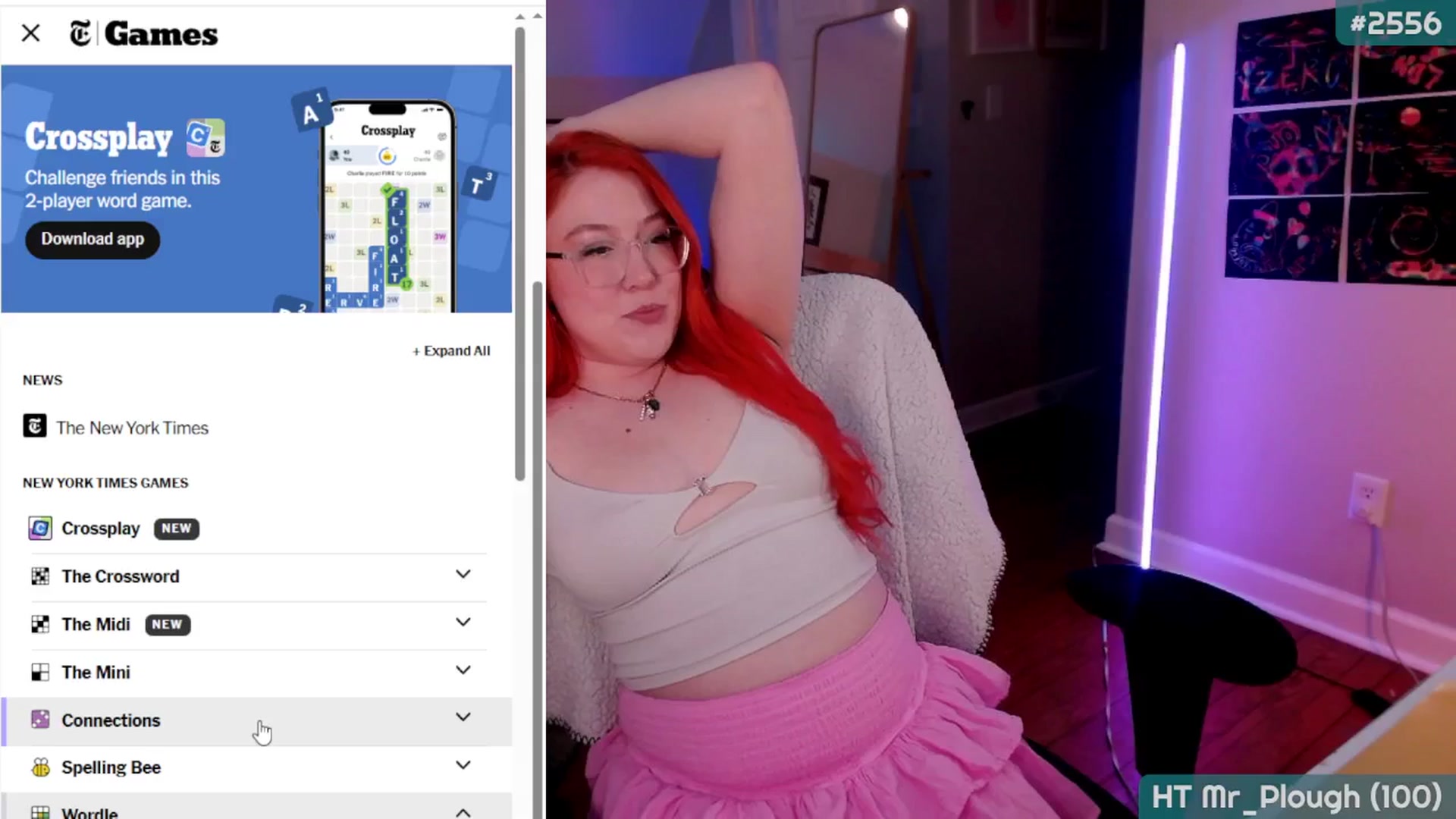Collapse the Wordle section chevron
This screenshot has width=1456, height=819.
coord(463,812)
